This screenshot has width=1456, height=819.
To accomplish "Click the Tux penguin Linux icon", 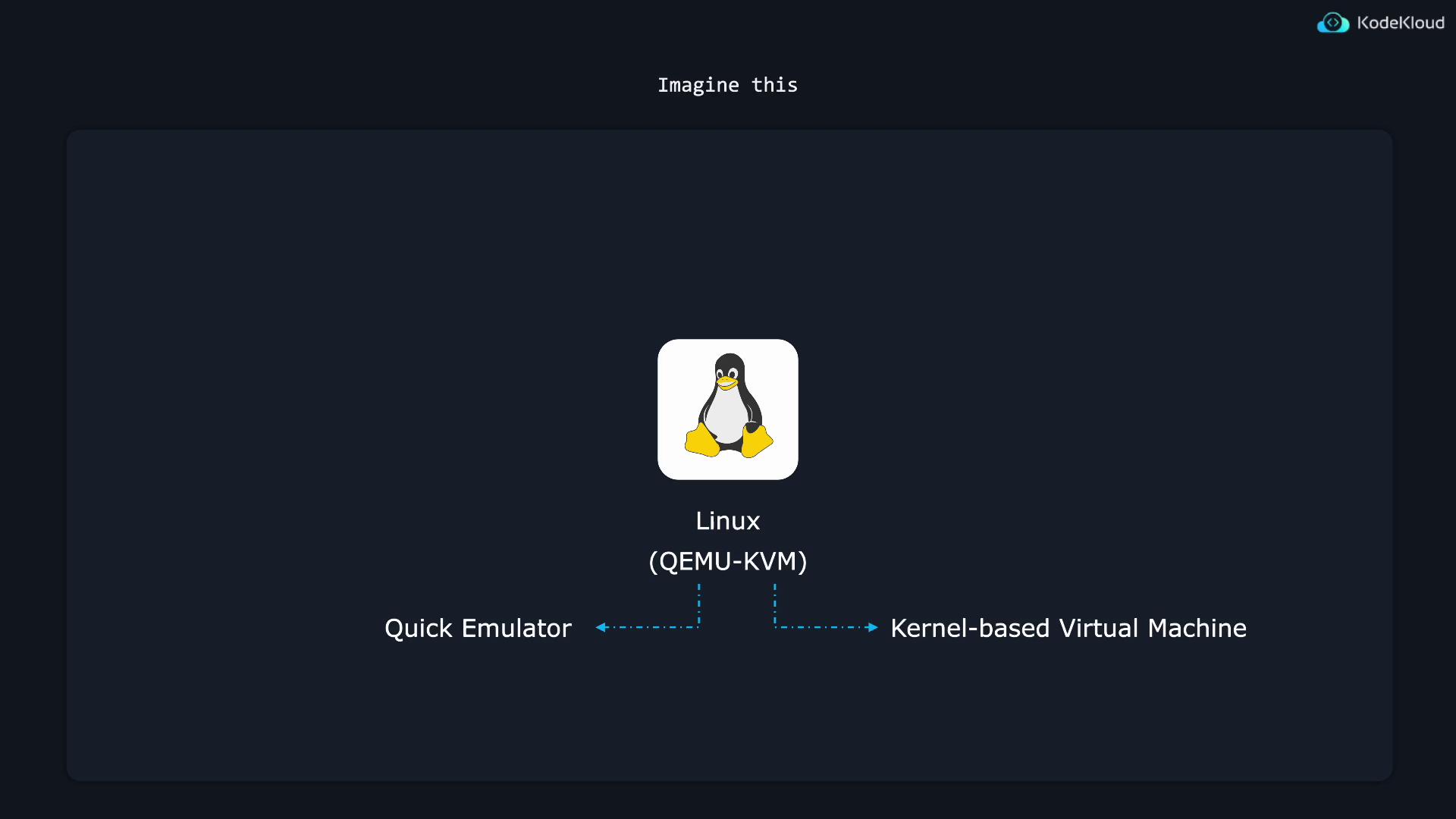I will (727, 409).
